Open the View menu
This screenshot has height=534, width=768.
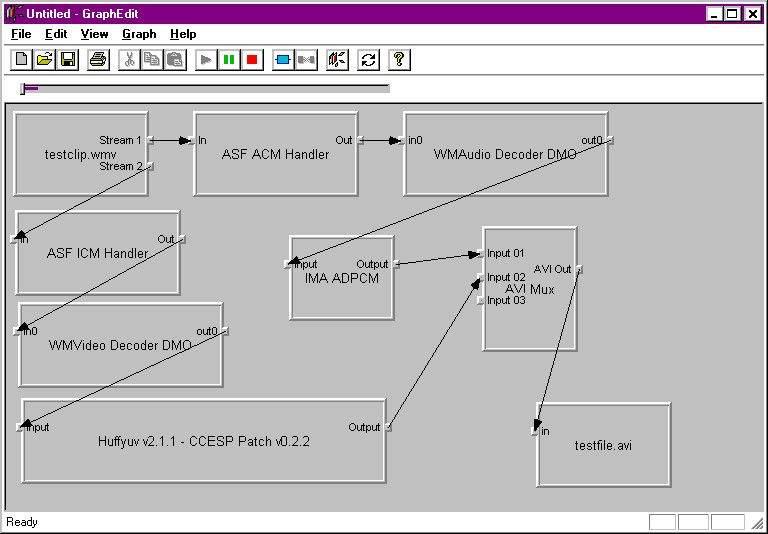(95, 34)
